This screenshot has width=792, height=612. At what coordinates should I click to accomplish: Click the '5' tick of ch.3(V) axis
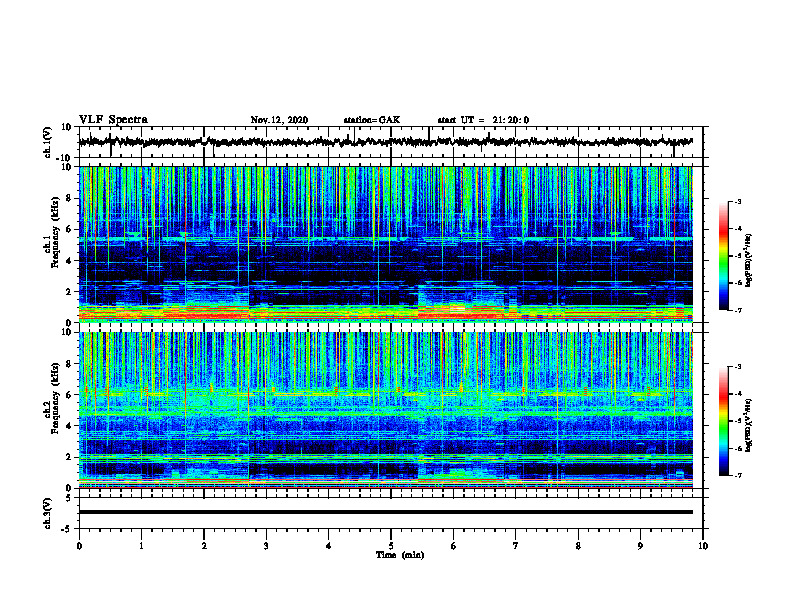pyautogui.click(x=70, y=498)
